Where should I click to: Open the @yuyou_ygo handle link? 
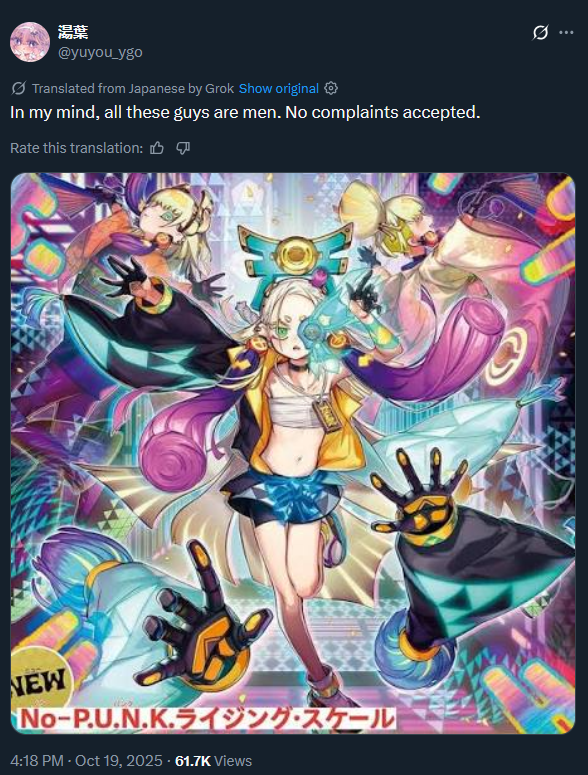pyautogui.click(x=100, y=52)
